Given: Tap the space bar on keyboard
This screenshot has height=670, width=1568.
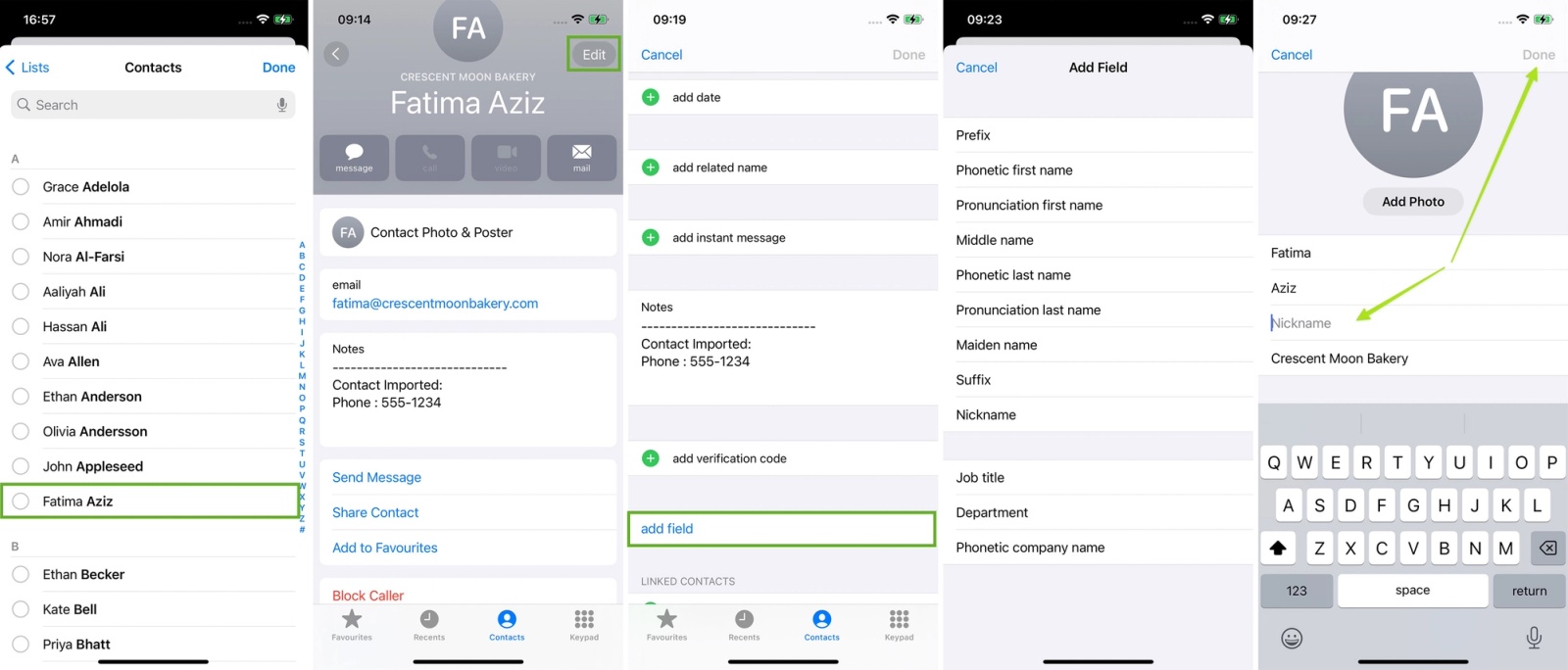Looking at the screenshot, I should (x=1412, y=591).
